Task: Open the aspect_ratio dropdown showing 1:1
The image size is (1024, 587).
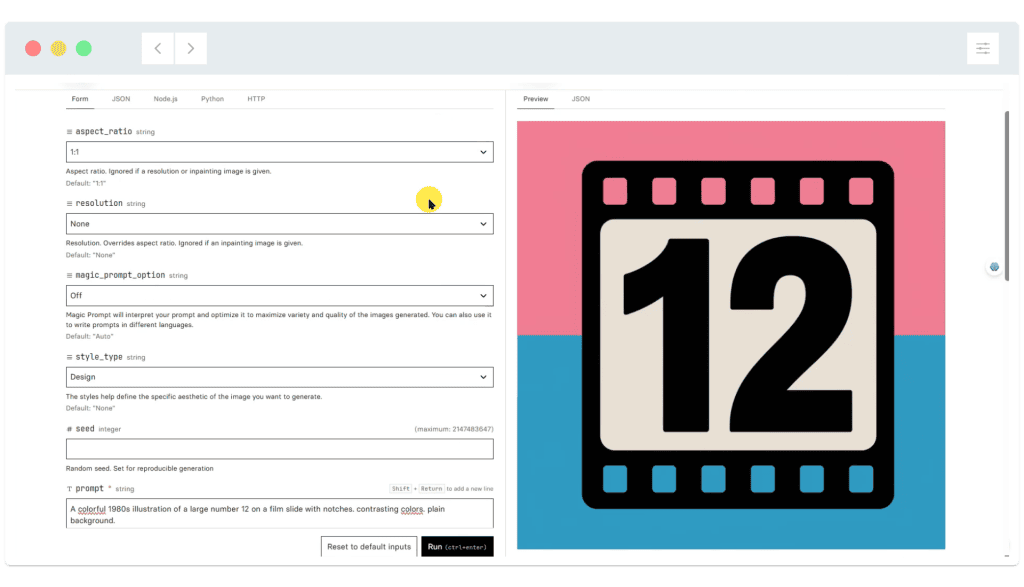Action: 280,152
